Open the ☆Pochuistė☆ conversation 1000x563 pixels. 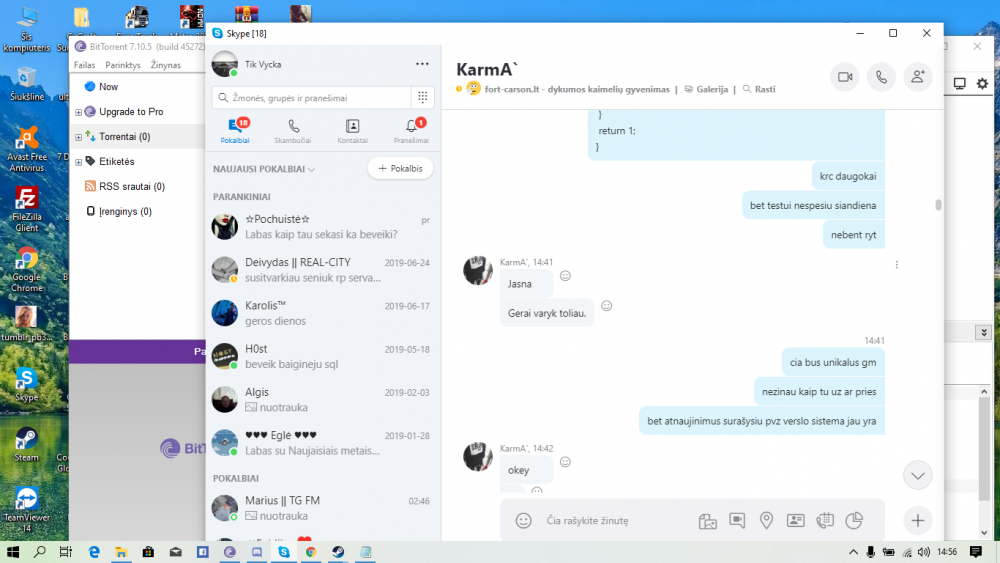[x=323, y=226]
